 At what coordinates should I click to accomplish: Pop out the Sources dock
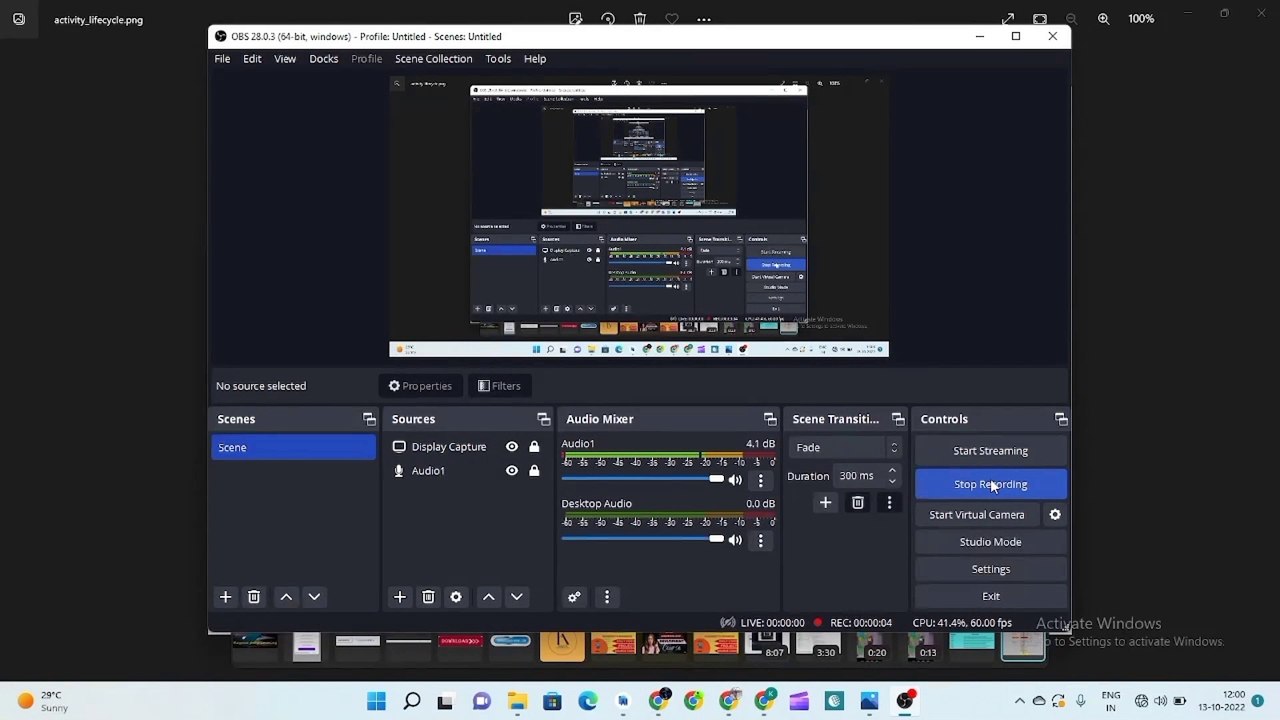(543, 419)
